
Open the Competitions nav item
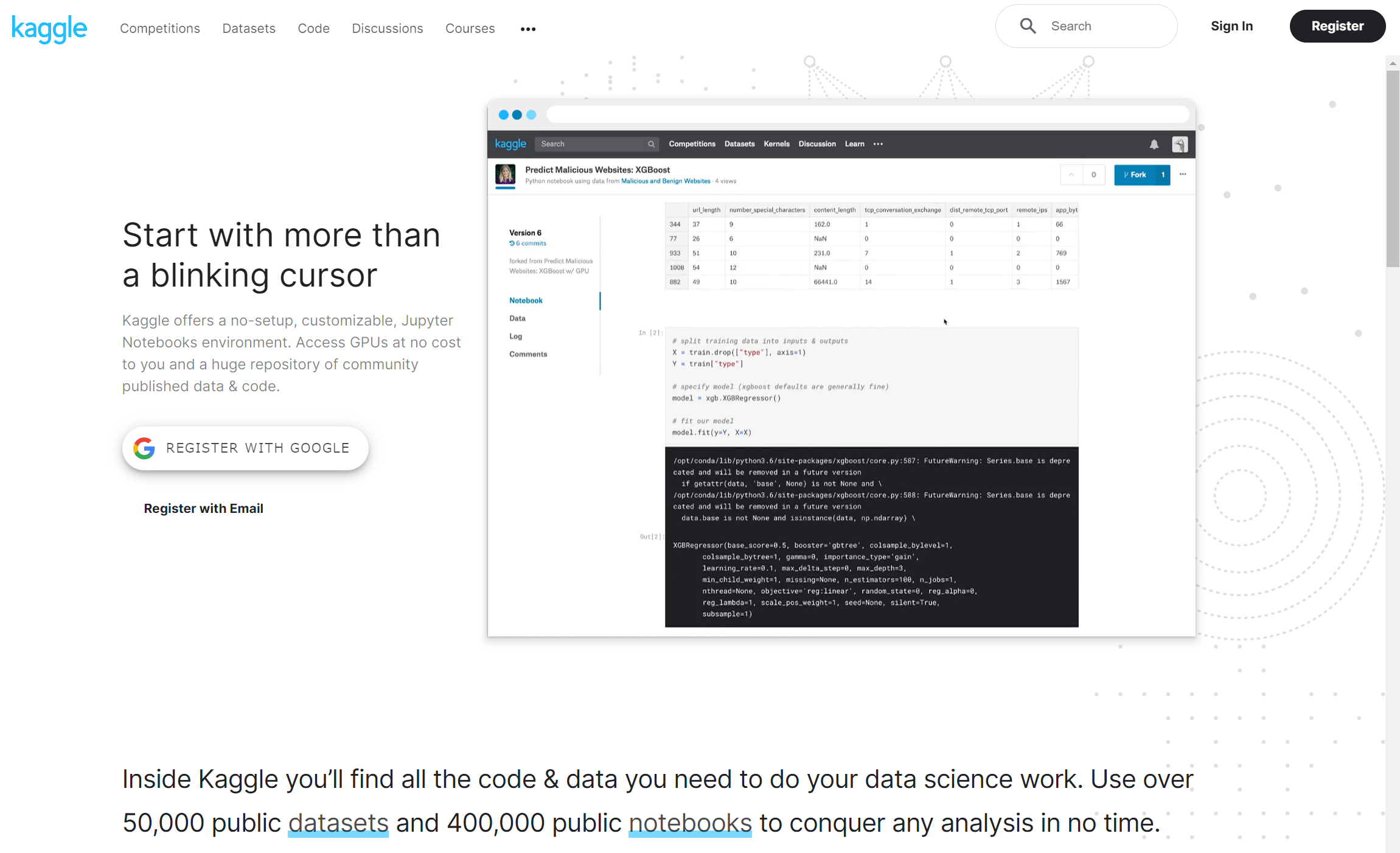[x=159, y=29]
